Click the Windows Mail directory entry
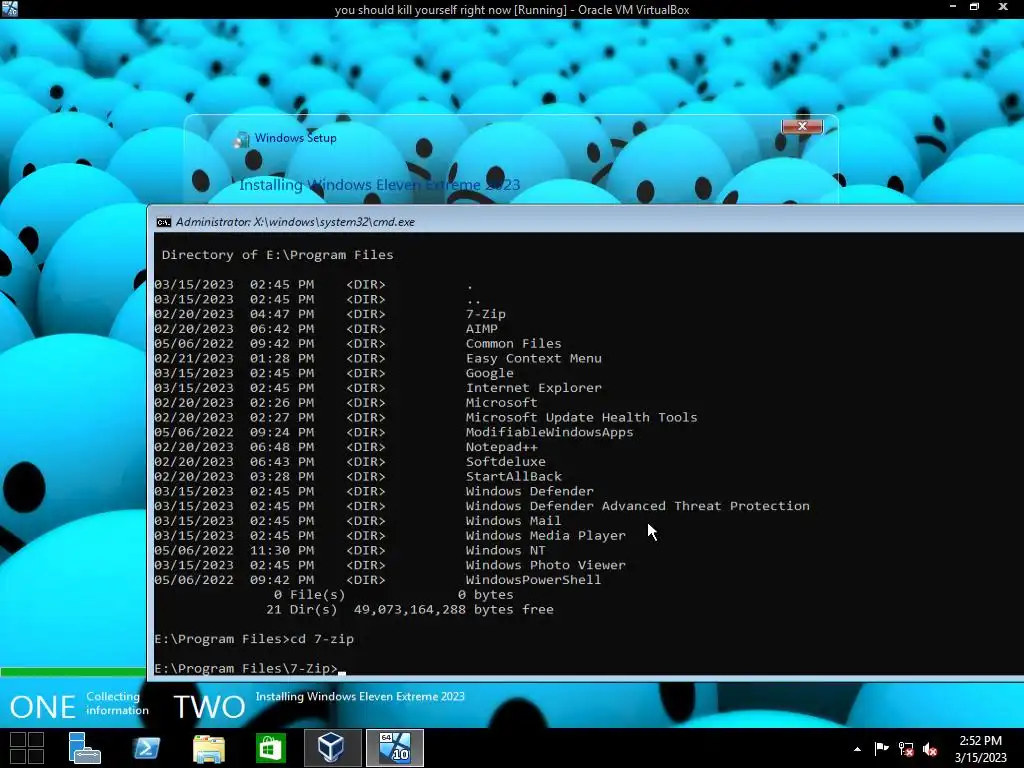This screenshot has height=768, width=1024. pyautogui.click(x=513, y=521)
